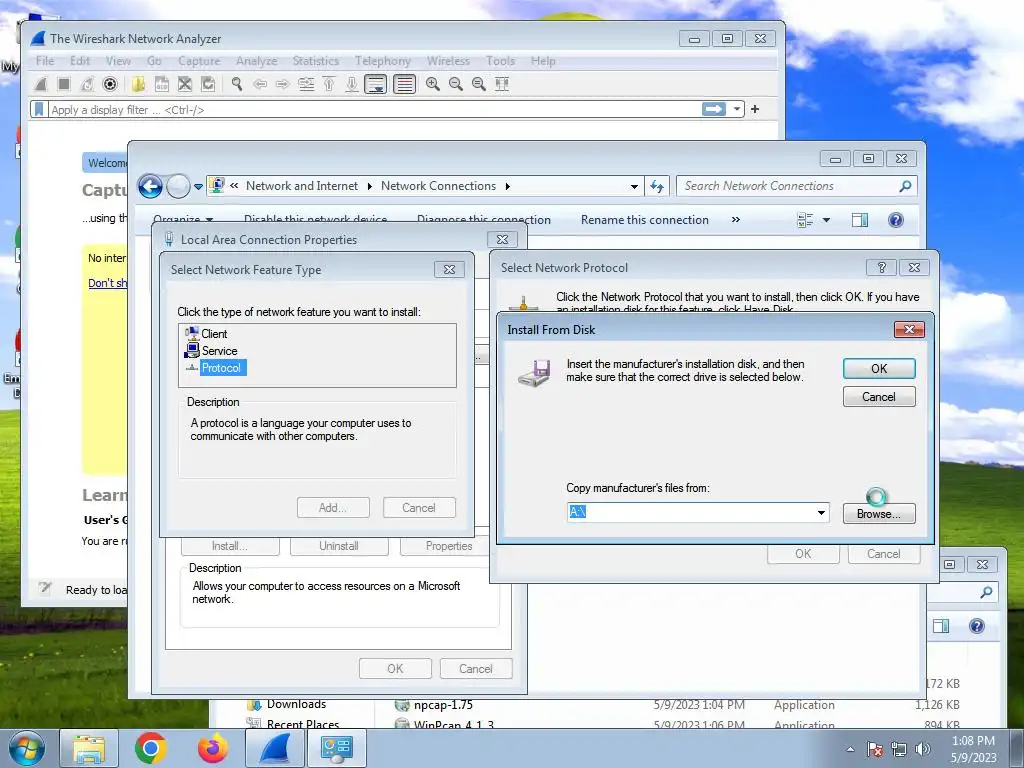Open Wireshark Analyze menu
Screen dimensions: 1024x768
(x=257, y=61)
